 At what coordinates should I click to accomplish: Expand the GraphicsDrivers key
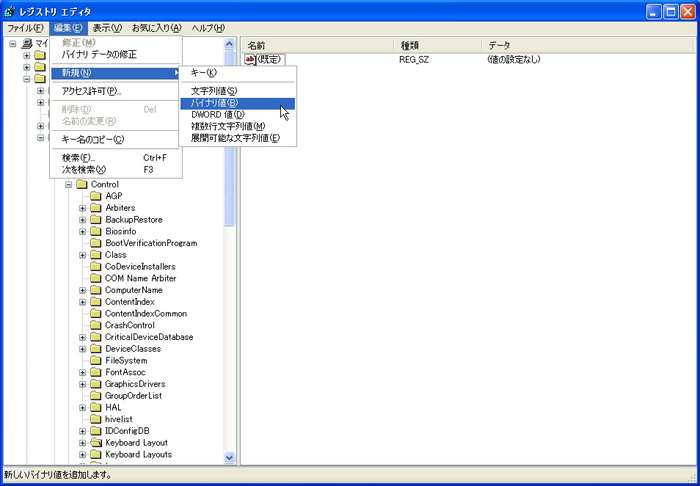[x=83, y=384]
